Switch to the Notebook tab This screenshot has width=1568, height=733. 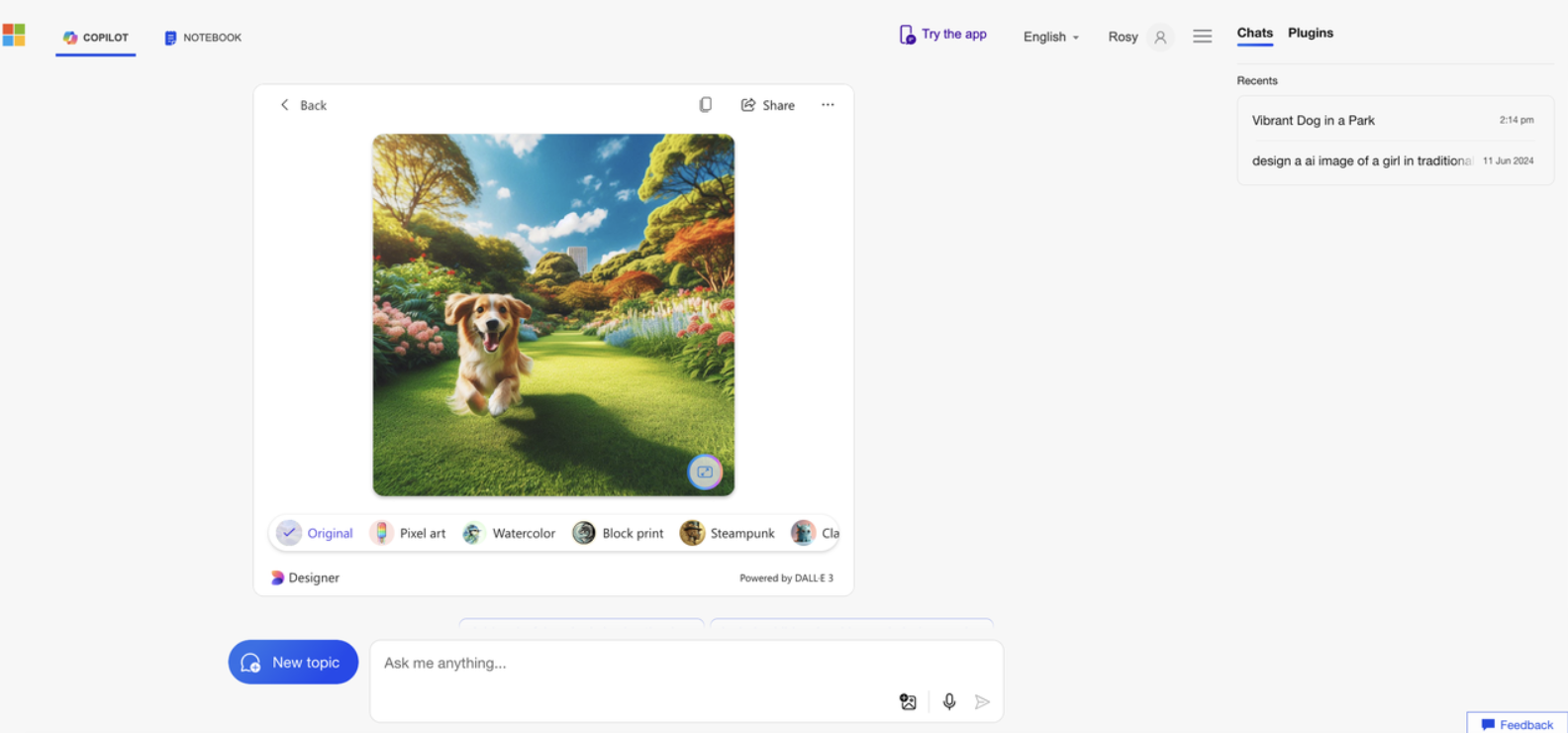point(203,38)
